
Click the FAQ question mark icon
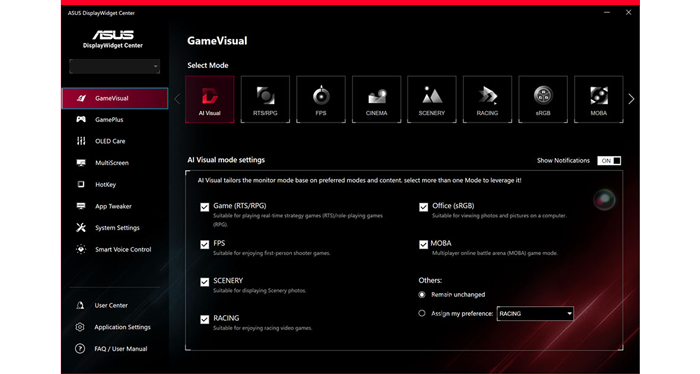point(80,349)
